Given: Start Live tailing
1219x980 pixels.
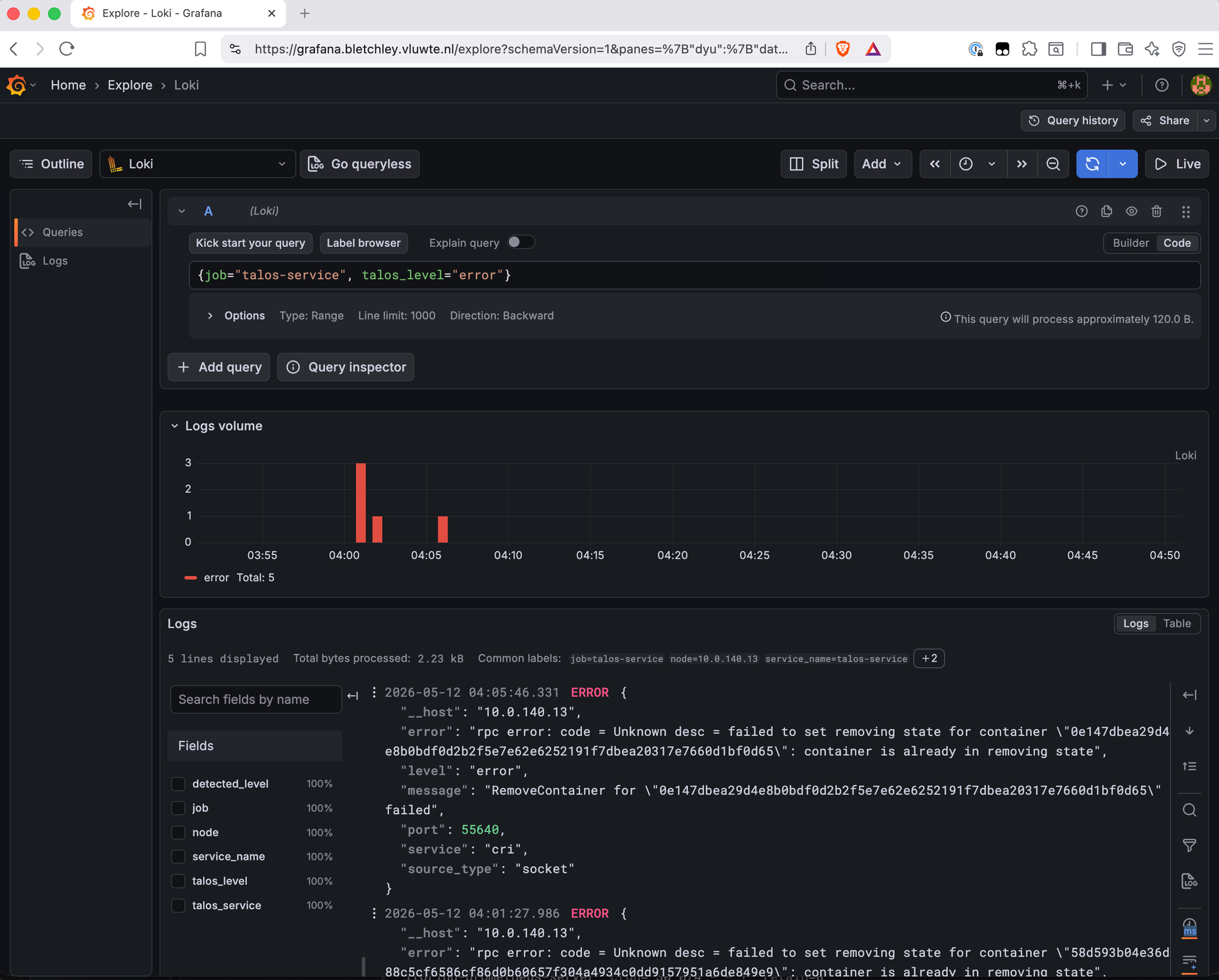Looking at the screenshot, I should (1177, 164).
